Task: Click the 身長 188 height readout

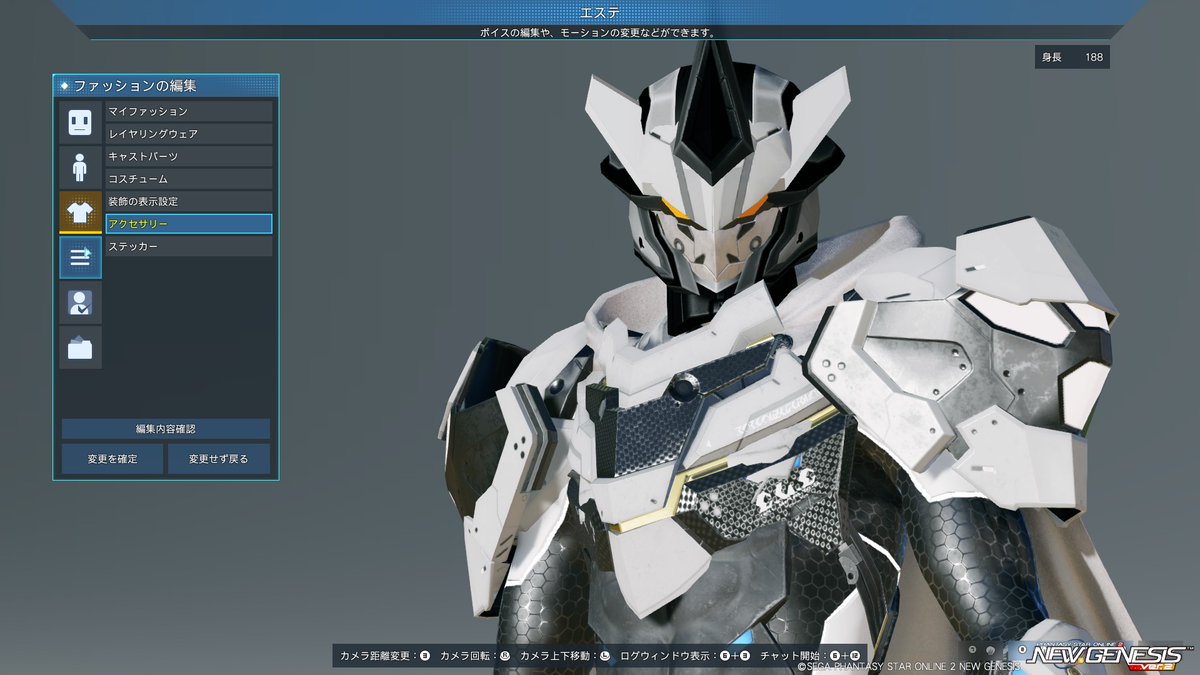Action: tap(1072, 57)
